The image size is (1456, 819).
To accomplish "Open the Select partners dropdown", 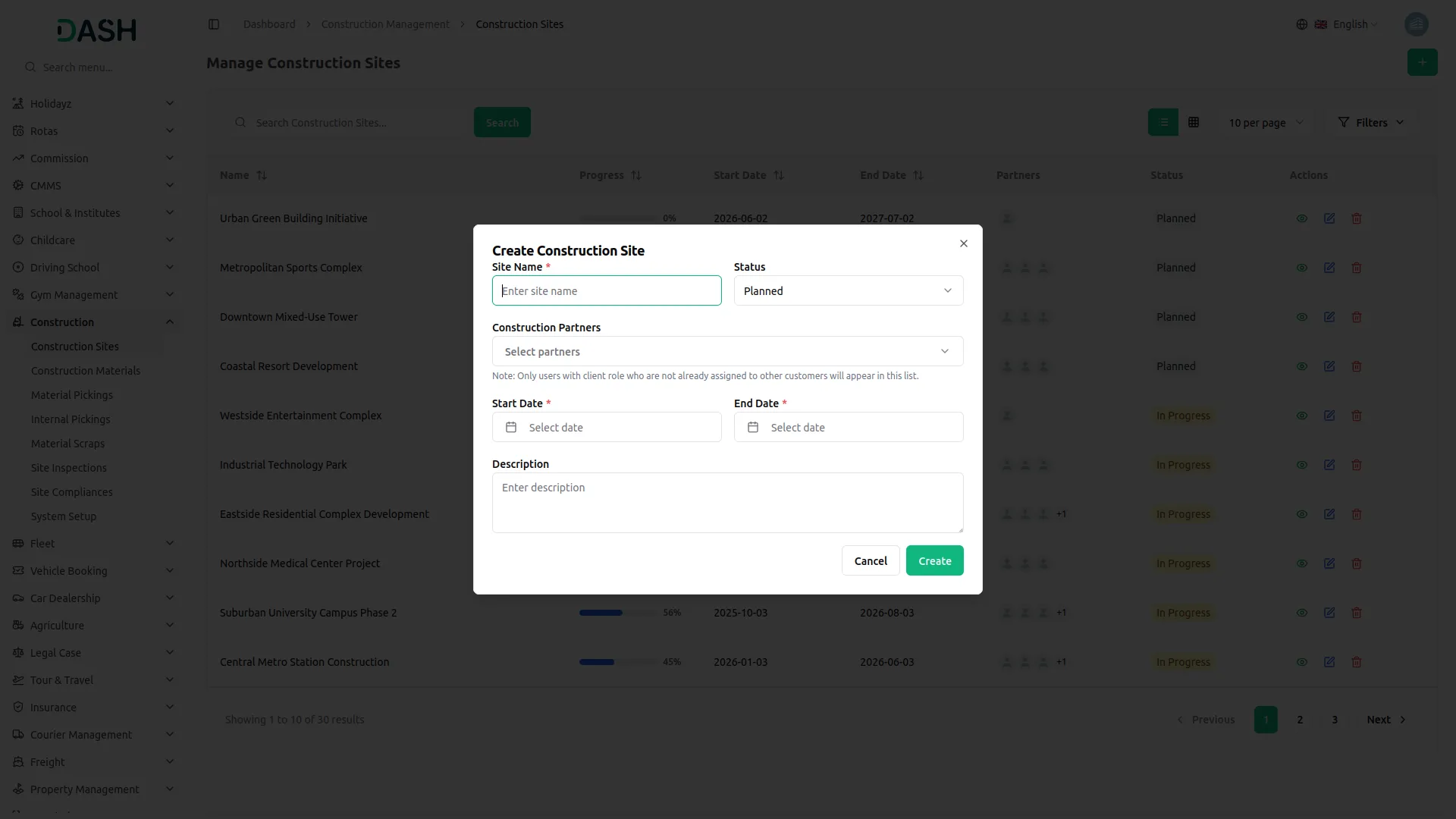I will tap(727, 351).
